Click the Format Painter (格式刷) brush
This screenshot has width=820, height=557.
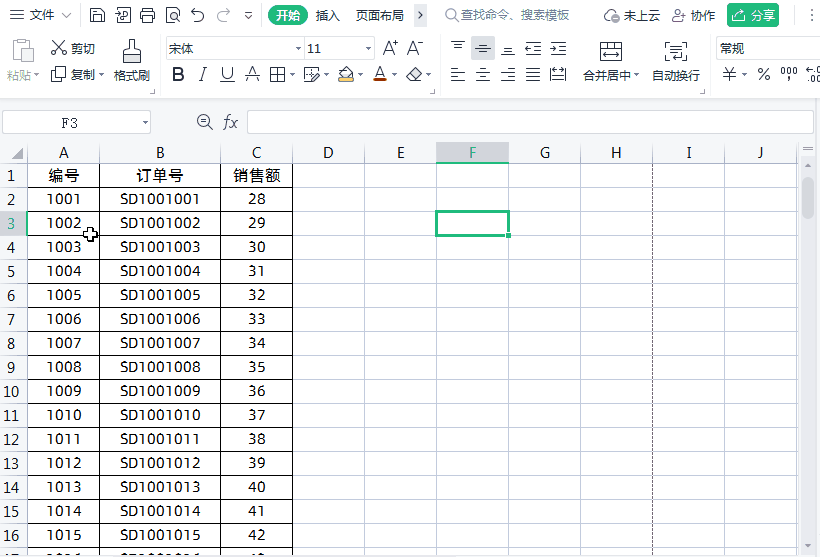tap(132, 61)
